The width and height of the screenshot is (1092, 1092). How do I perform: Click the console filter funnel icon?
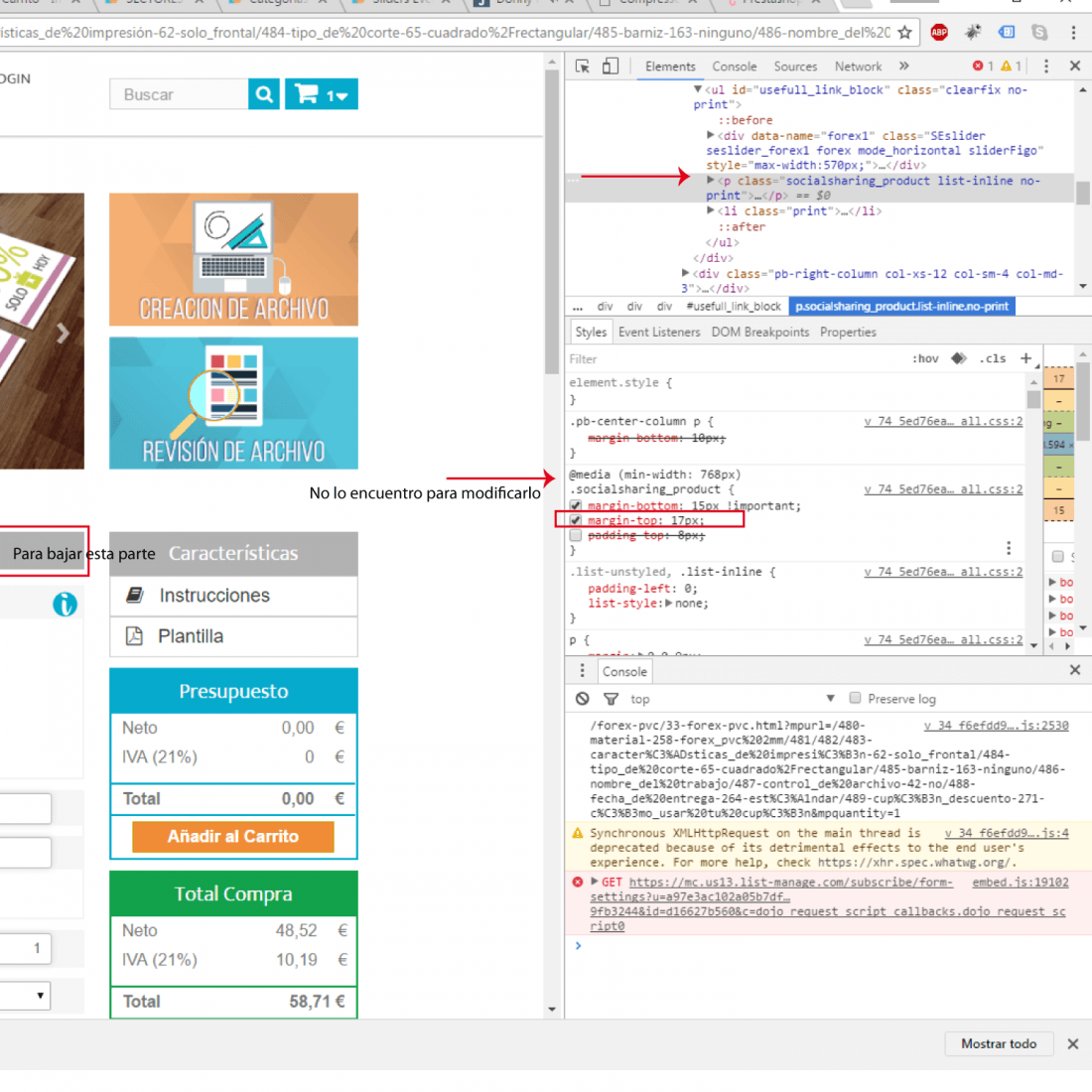click(x=611, y=699)
